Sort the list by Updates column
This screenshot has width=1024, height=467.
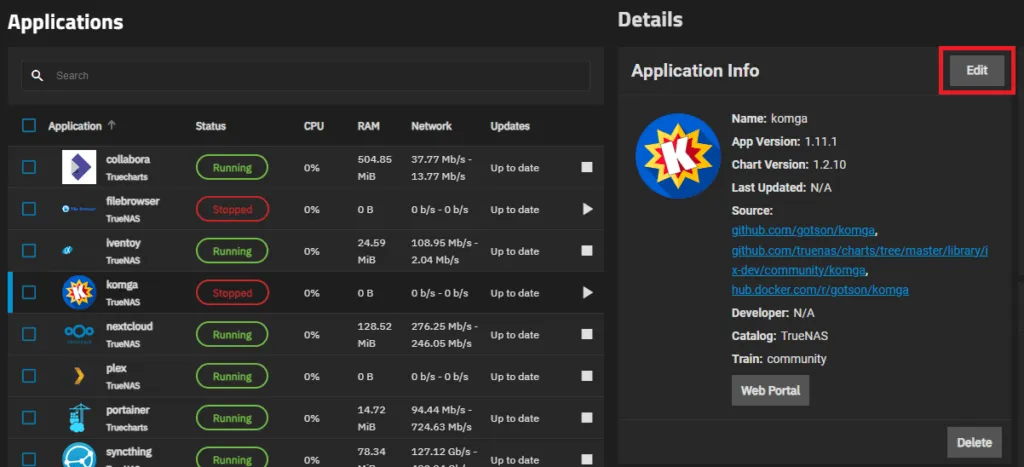click(x=509, y=126)
